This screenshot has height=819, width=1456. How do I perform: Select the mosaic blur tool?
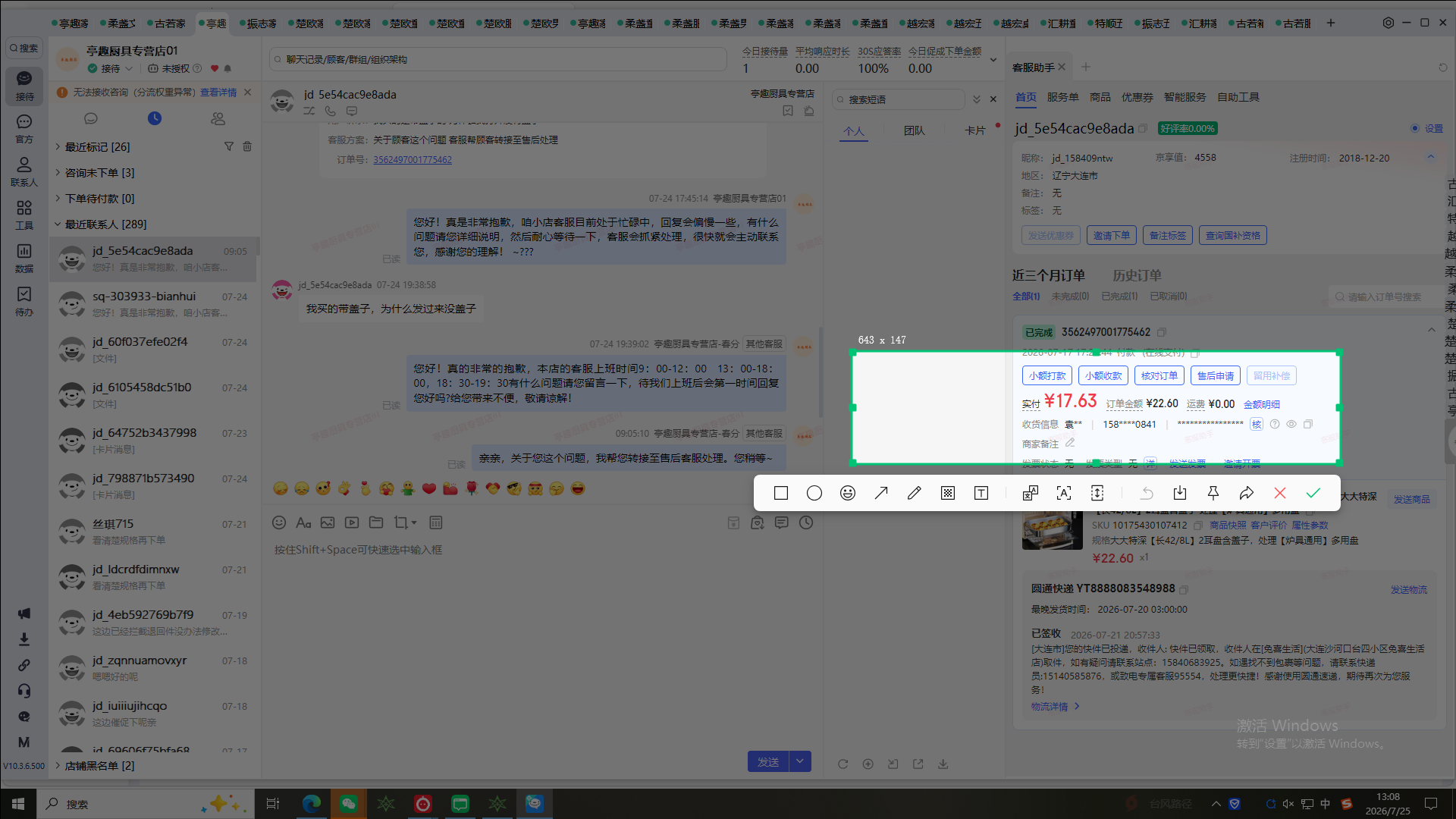948,494
